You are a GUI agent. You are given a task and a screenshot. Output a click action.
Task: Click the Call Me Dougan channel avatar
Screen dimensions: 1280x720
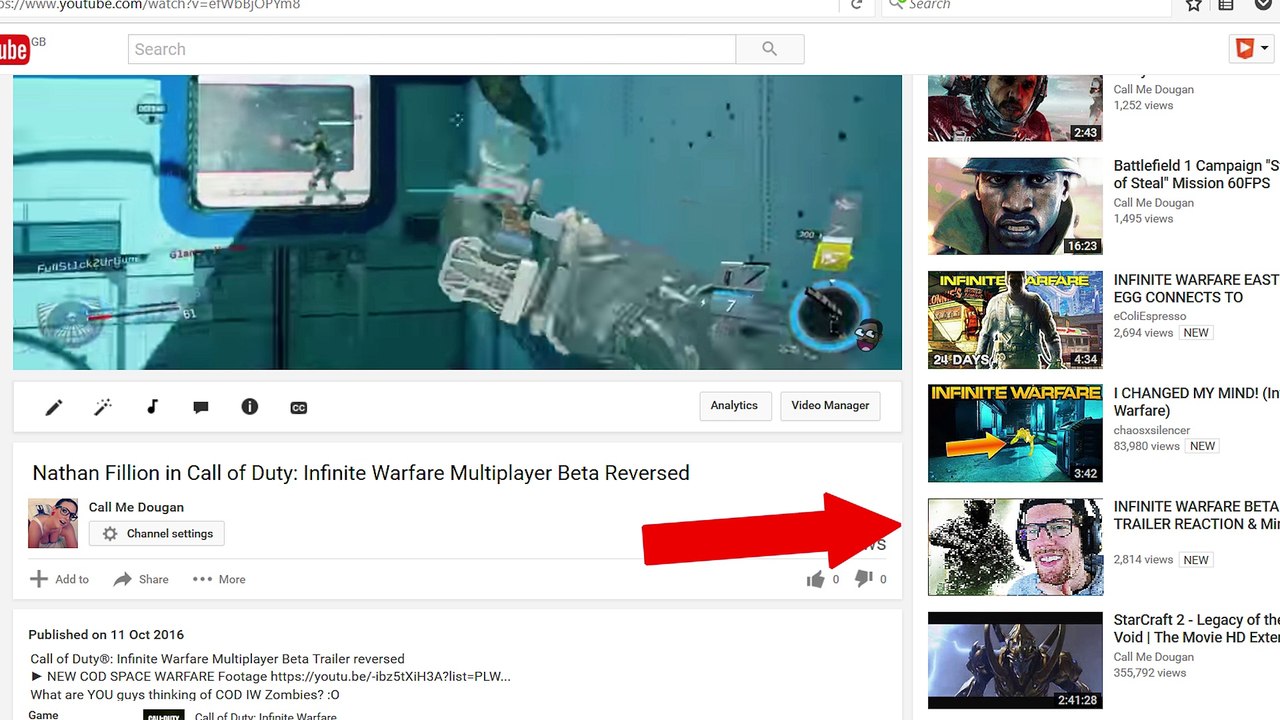(53, 523)
